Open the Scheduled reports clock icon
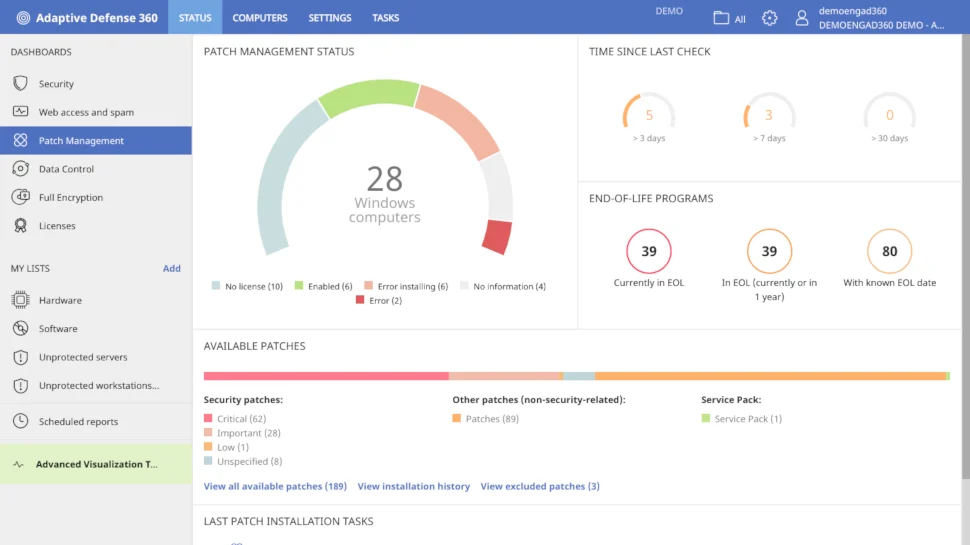The width and height of the screenshot is (970, 545). pyautogui.click(x=20, y=421)
